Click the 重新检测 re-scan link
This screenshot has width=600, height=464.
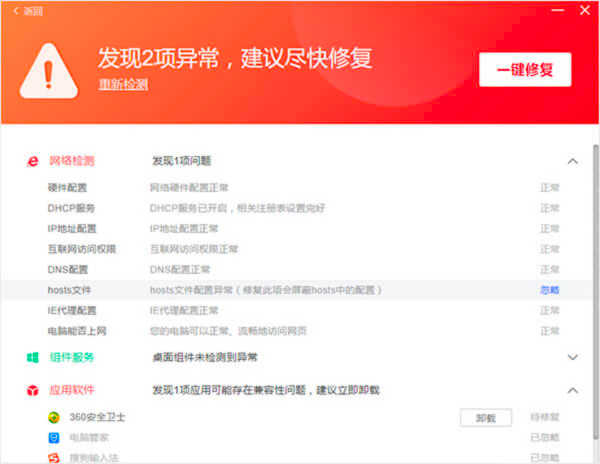click(123, 84)
